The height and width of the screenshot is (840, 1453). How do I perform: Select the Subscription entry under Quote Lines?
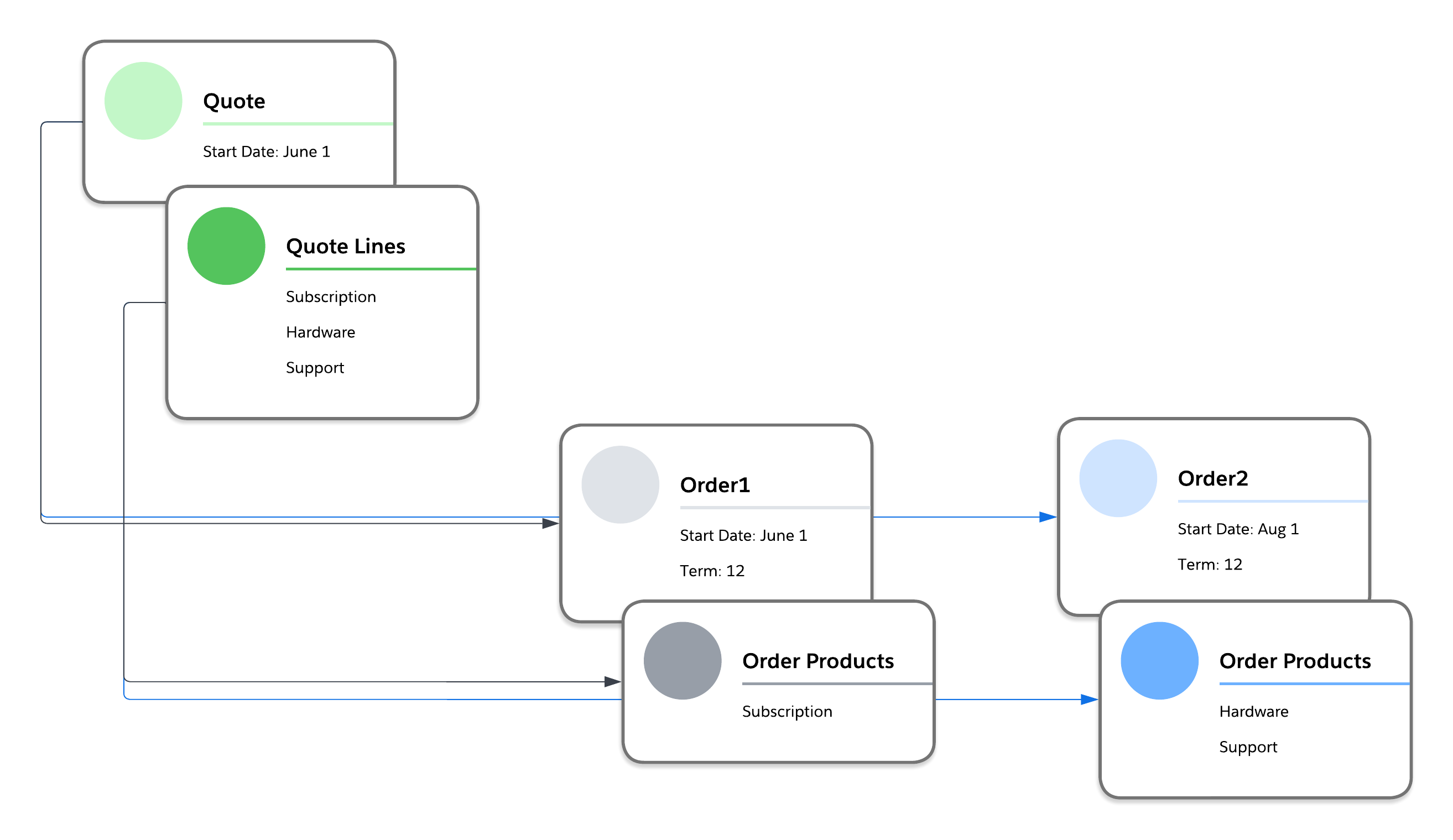331,296
